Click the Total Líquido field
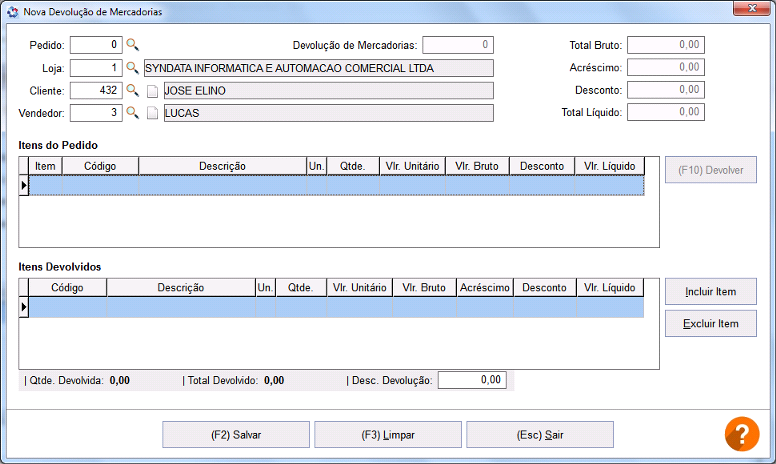Screen dimensions: 776x464 (666, 112)
